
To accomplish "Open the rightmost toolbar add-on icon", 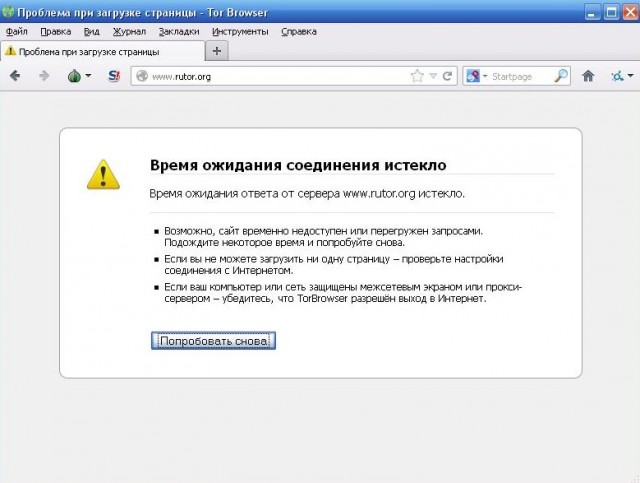I will tap(618, 76).
